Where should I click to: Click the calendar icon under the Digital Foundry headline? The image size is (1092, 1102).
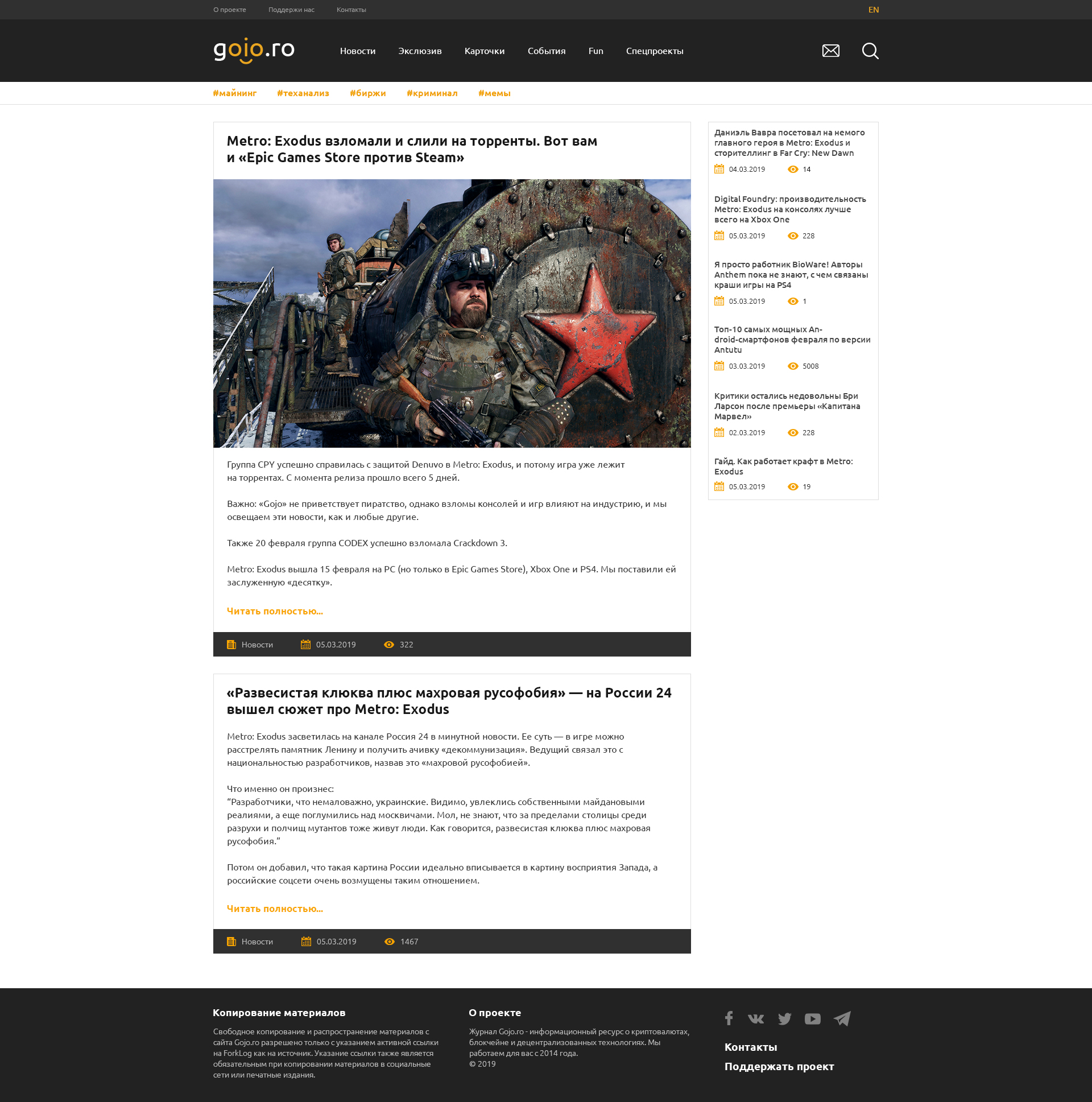pyautogui.click(x=719, y=236)
